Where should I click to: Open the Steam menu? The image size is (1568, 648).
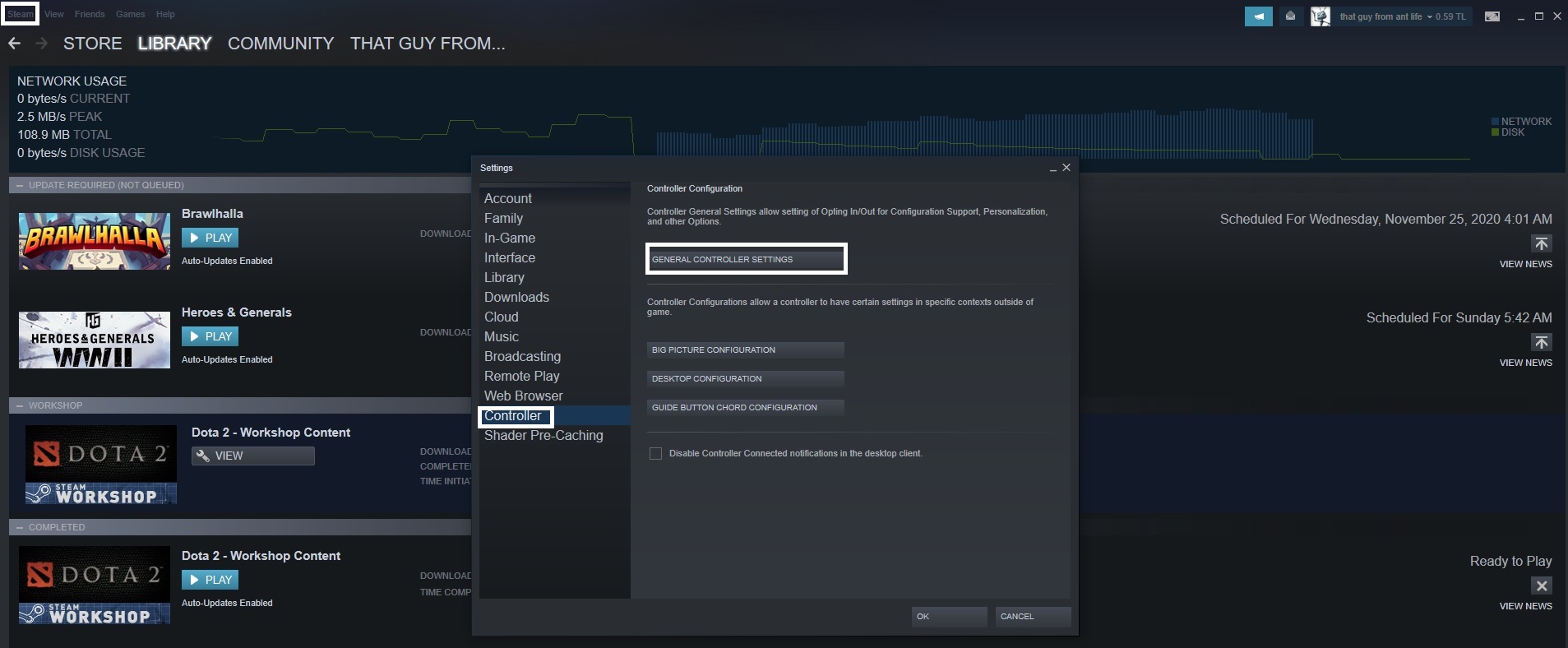coord(21,14)
